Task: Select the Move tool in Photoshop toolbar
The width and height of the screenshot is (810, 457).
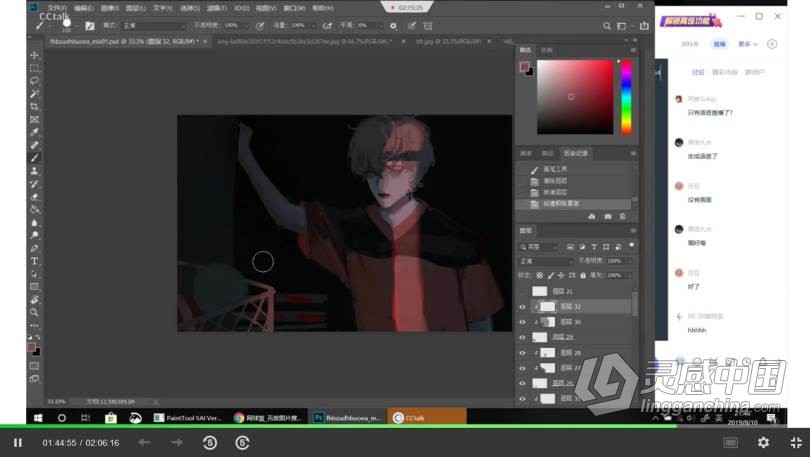Action: 35,55
